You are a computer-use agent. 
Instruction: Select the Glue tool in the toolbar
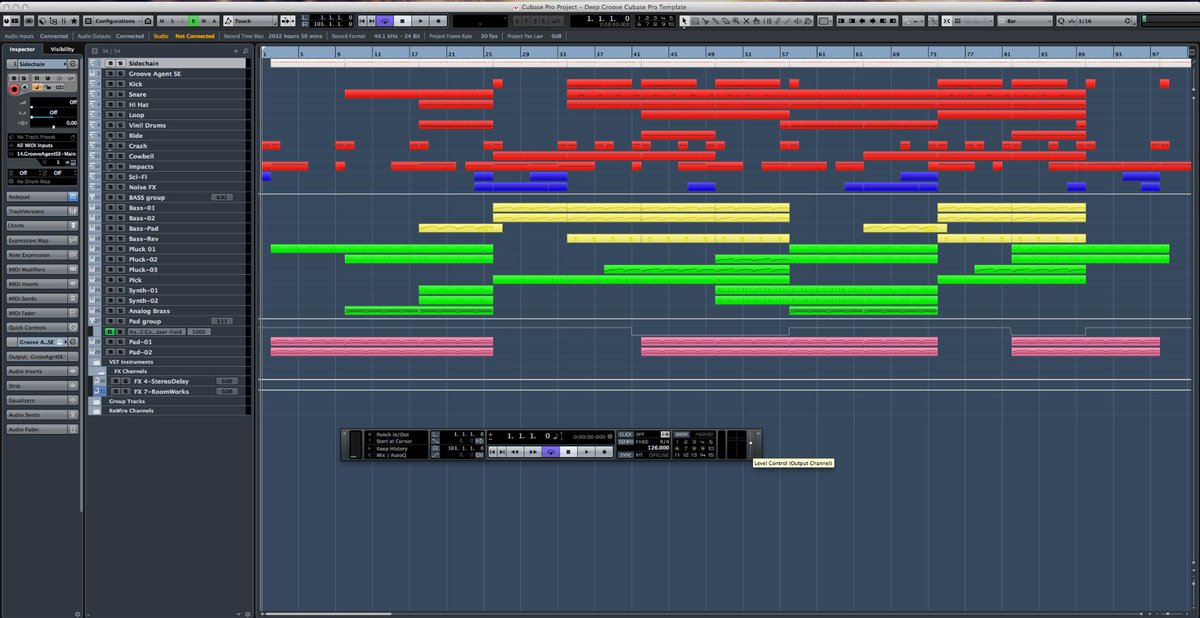(x=716, y=20)
